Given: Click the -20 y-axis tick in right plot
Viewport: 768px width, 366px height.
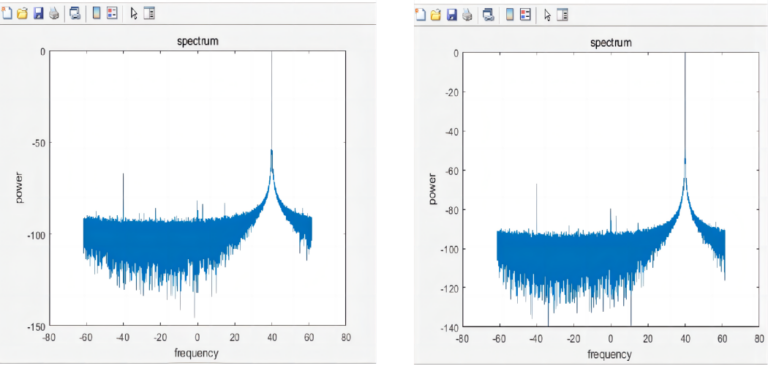Looking at the screenshot, I should pyautogui.click(x=452, y=92).
